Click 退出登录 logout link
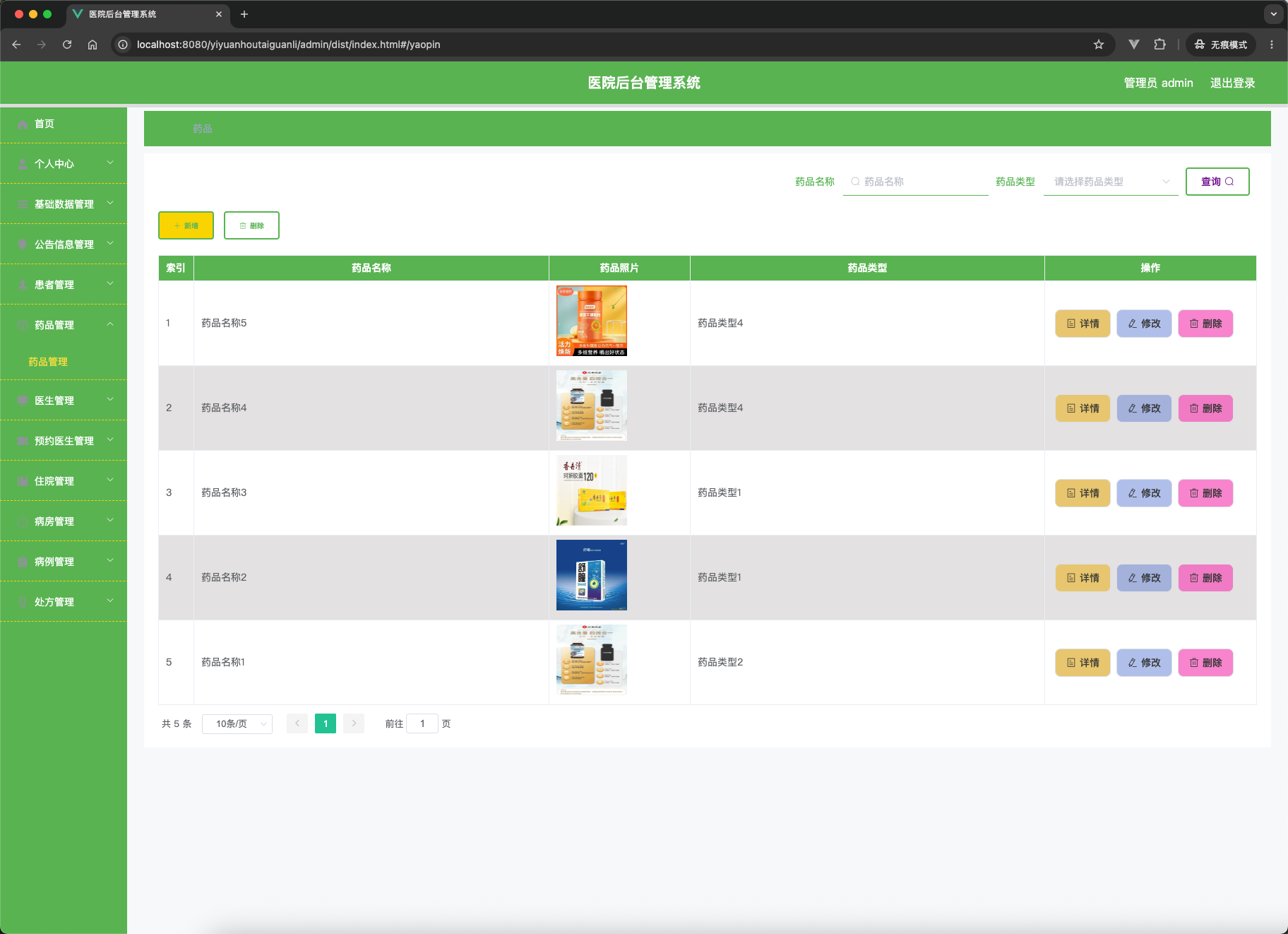Image resolution: width=1288 pixels, height=934 pixels. point(1232,83)
